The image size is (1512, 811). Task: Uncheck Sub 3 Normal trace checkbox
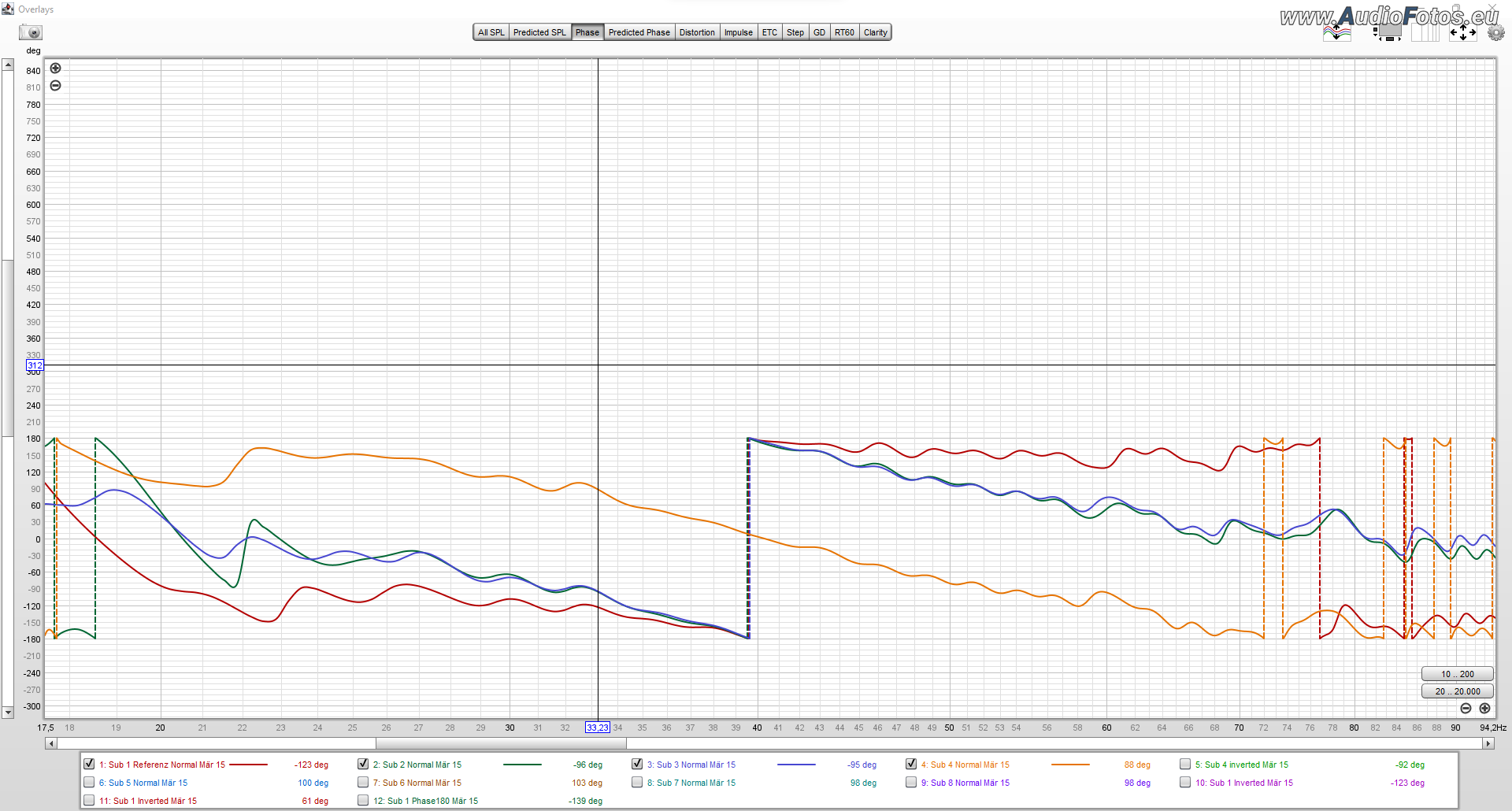pyautogui.click(x=637, y=764)
